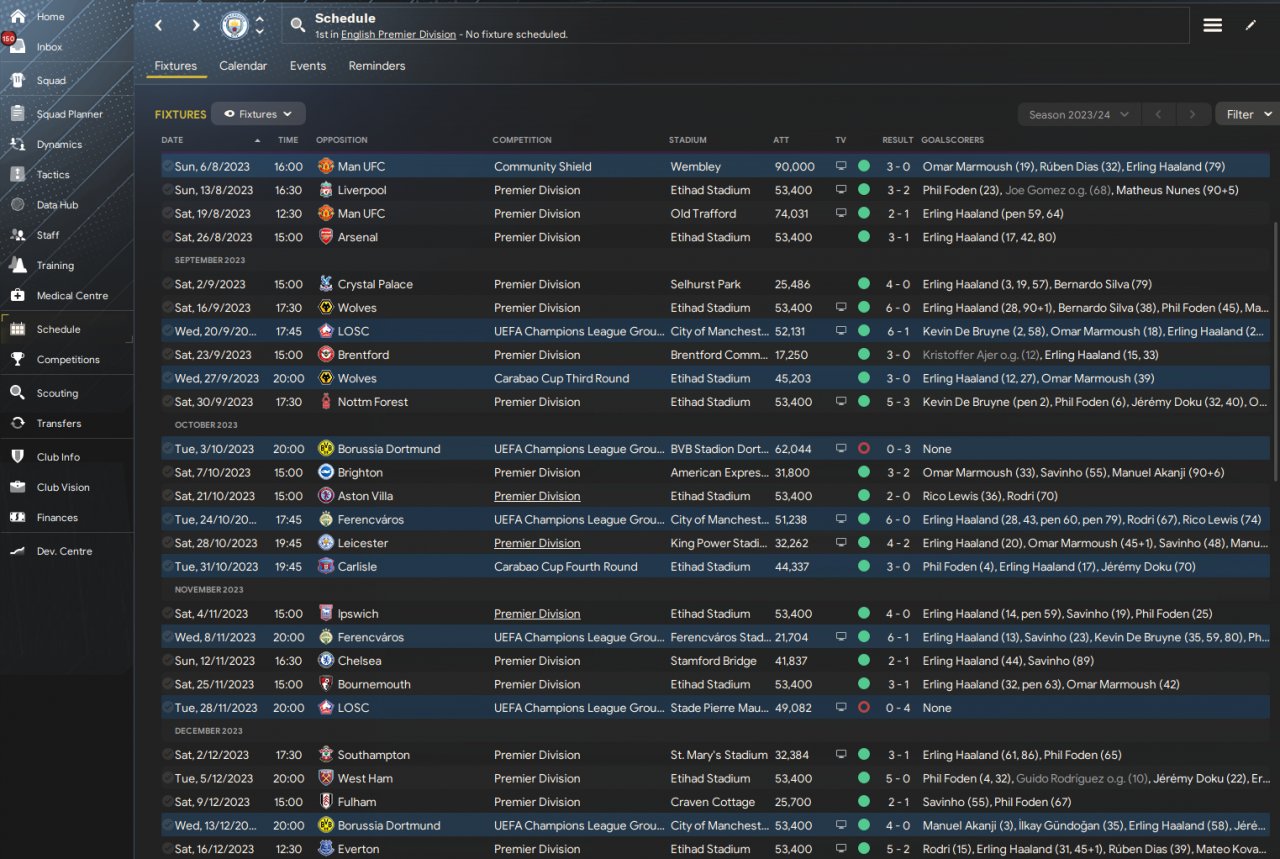1280x859 pixels.
Task: Select the Carlisle opposition name
Action: 357,567
